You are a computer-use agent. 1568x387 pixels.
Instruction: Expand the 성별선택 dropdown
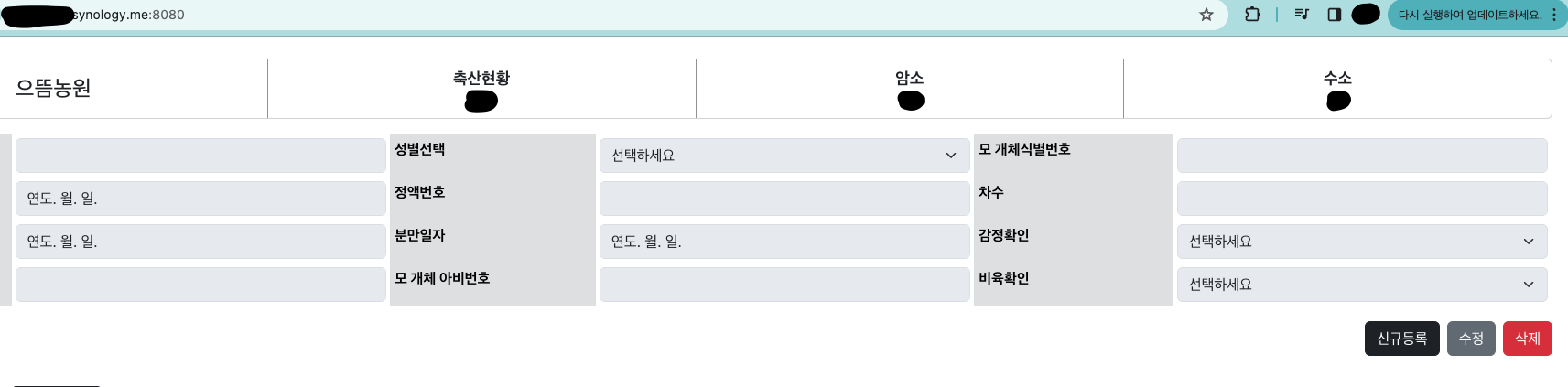[784, 156]
